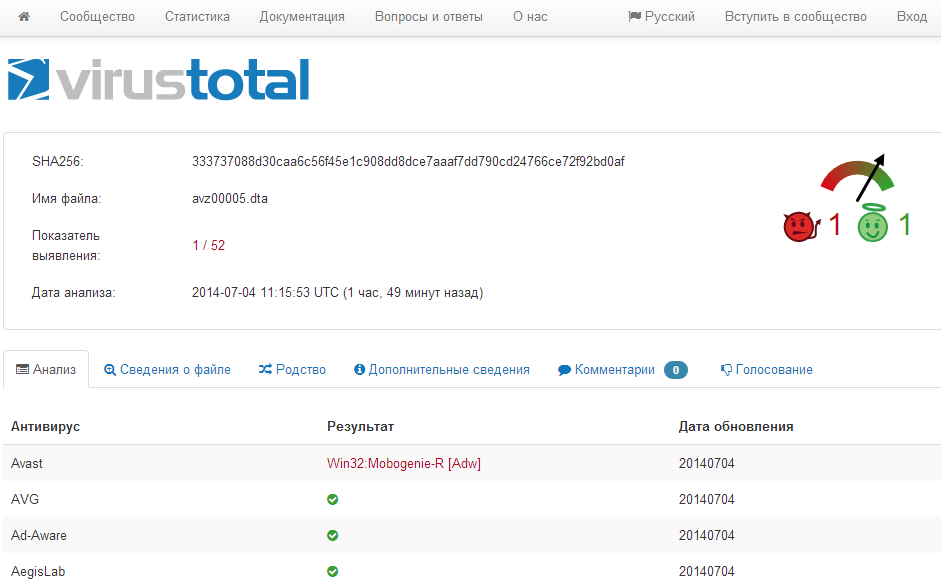Click thumbs-down icon of Голосование
945x584 pixels.
point(726,370)
